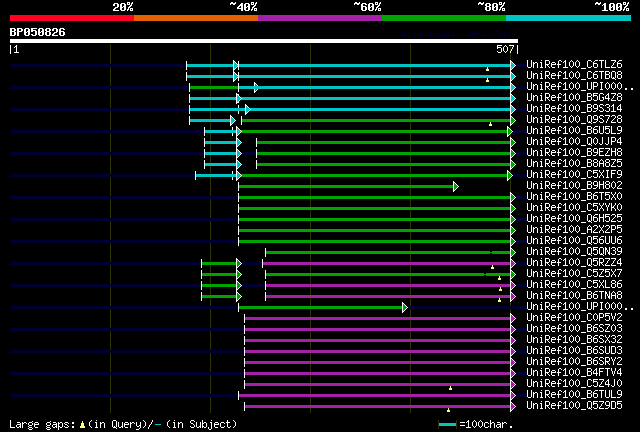This screenshot has height=432, width=640.
Task: Click the cyan 100char scale bar
Action: pyautogui.click(x=447, y=425)
